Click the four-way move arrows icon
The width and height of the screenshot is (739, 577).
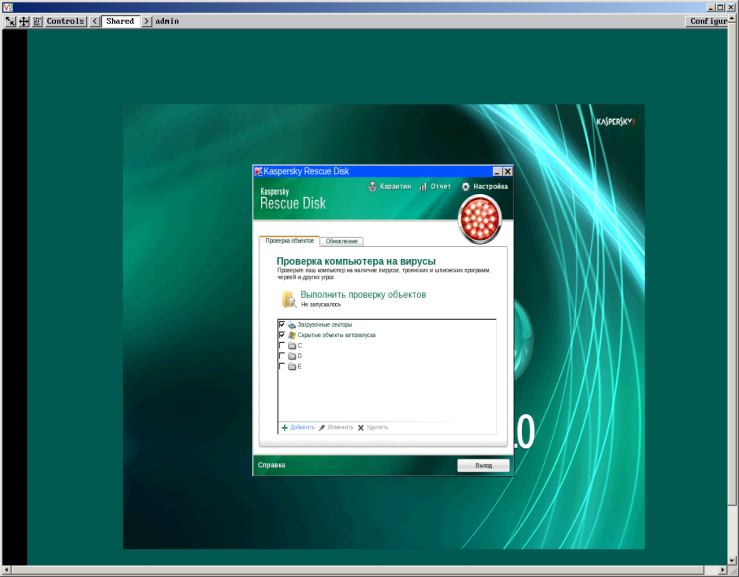tap(24, 21)
